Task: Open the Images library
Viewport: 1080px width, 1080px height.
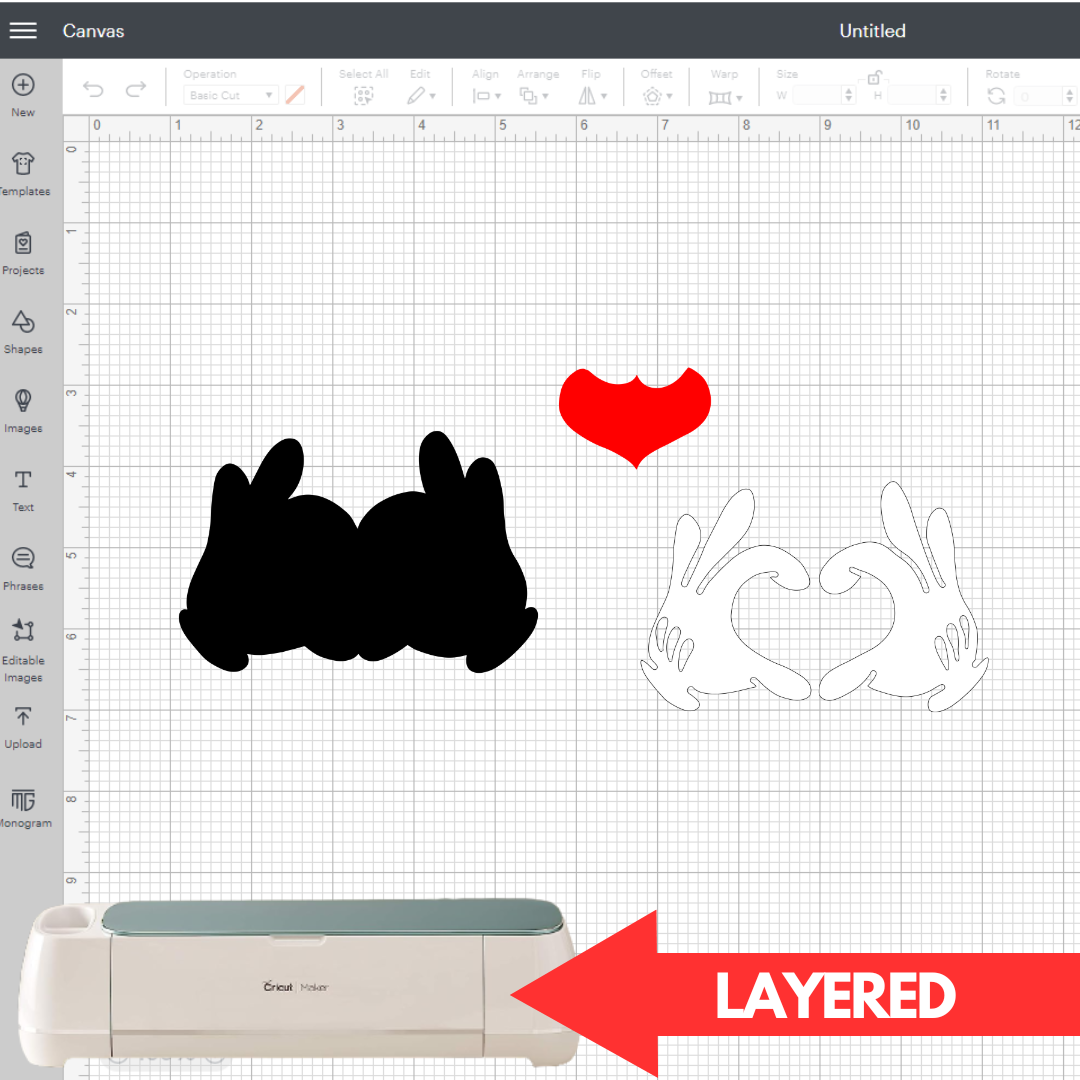Action: point(23,411)
